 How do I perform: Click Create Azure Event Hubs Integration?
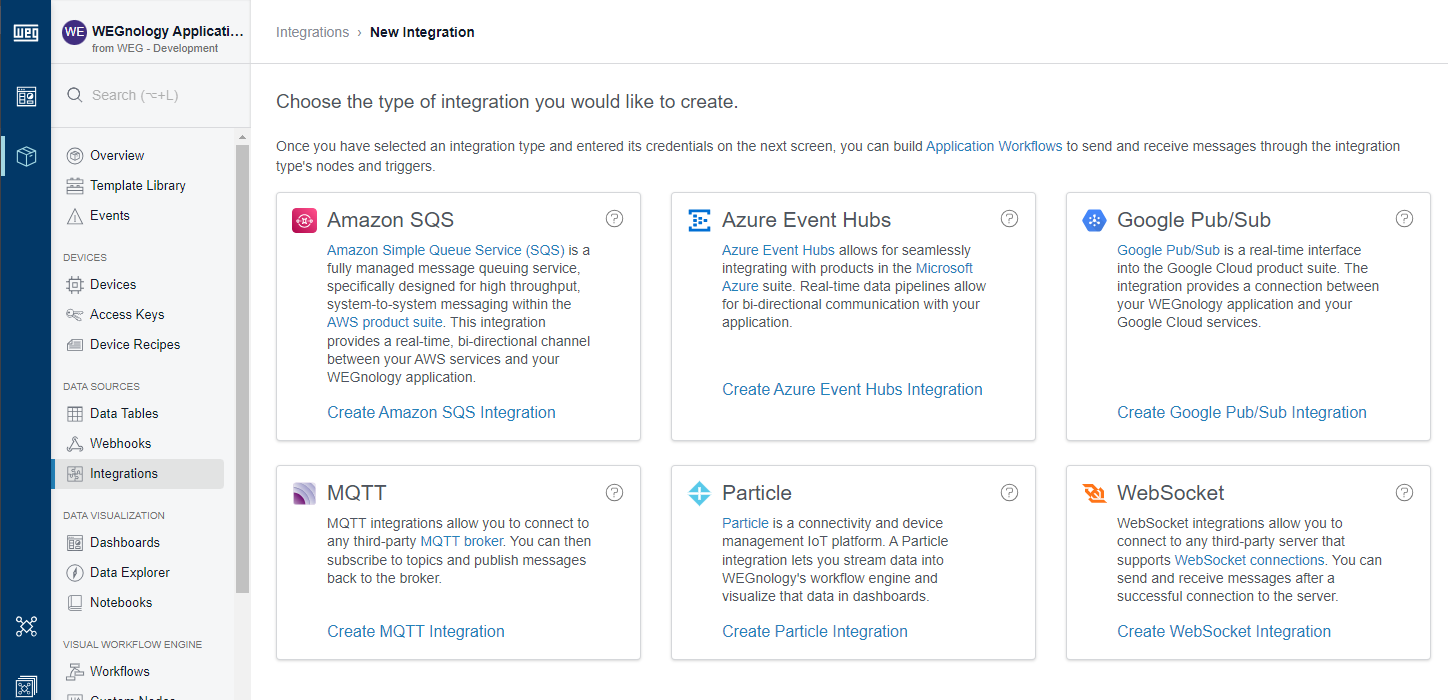click(852, 390)
